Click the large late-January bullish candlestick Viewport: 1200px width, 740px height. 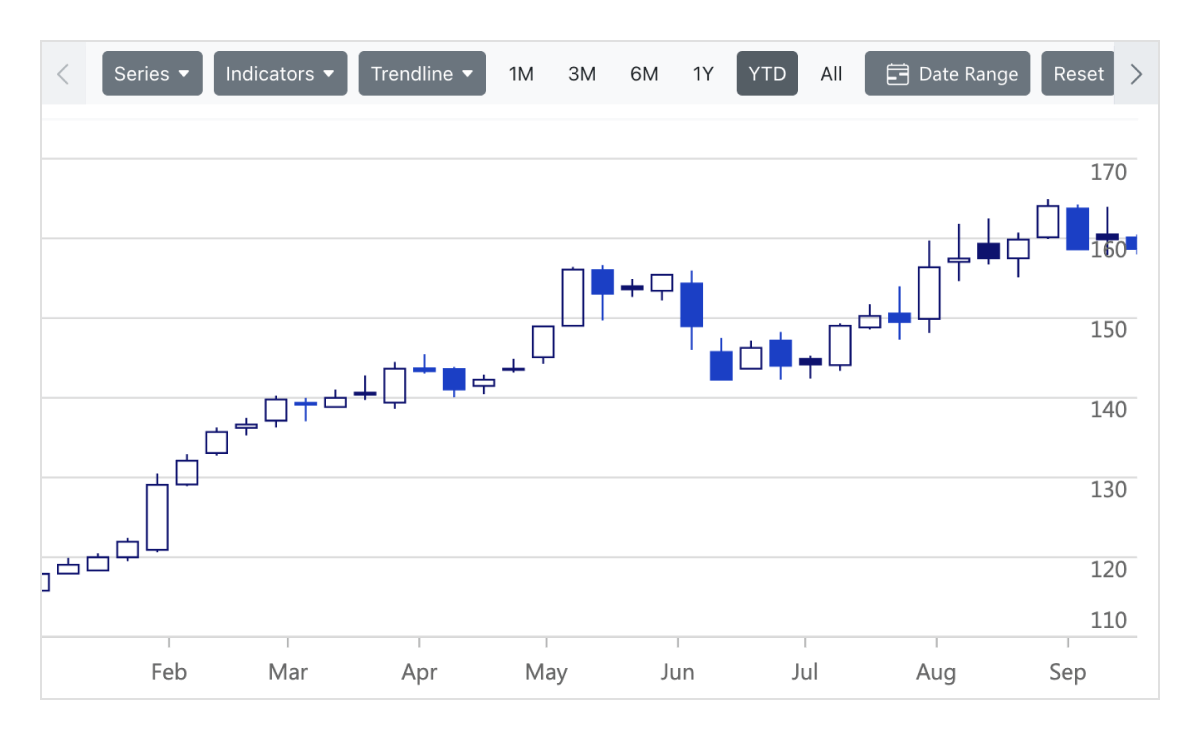pos(157,517)
